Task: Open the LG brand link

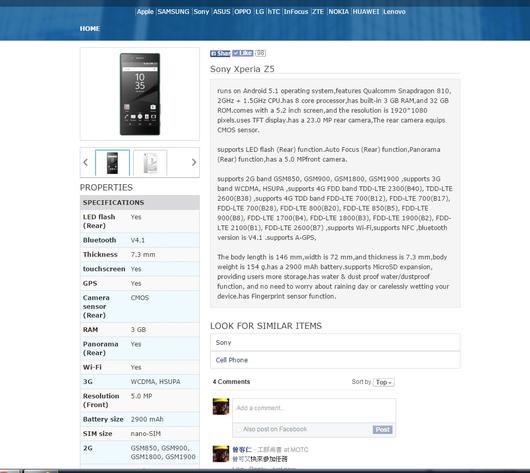Action: 260,12
